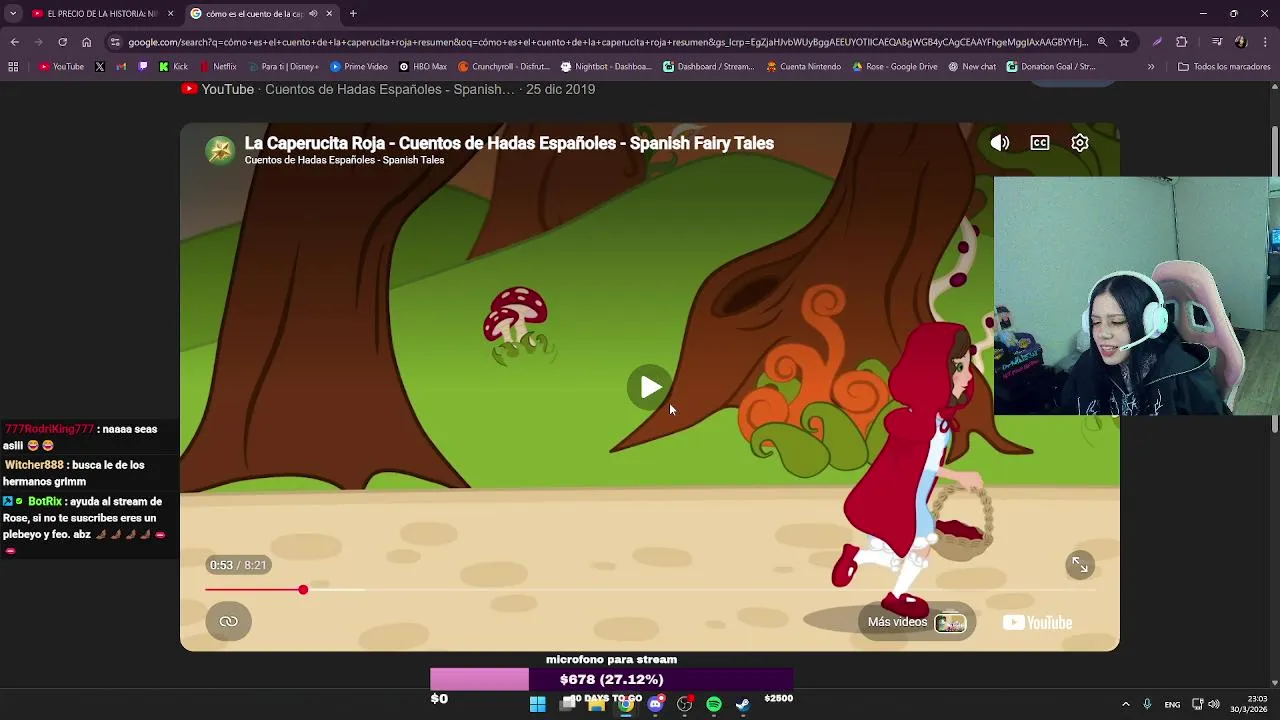Image resolution: width=1280 pixels, height=720 pixels.
Task: Bookmark this page with the star
Action: [1124, 42]
